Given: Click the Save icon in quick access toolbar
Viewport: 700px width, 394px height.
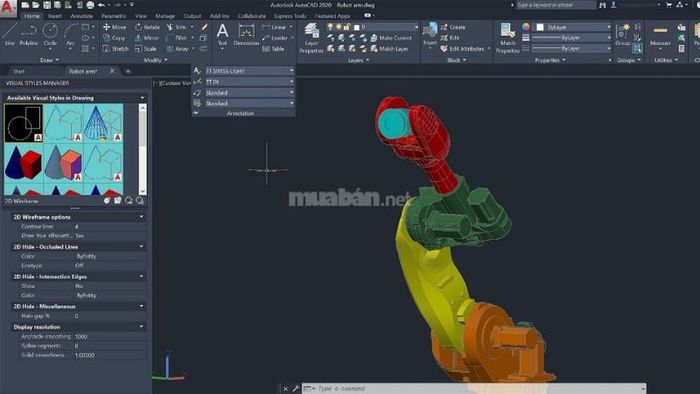Looking at the screenshot, I should point(47,5).
